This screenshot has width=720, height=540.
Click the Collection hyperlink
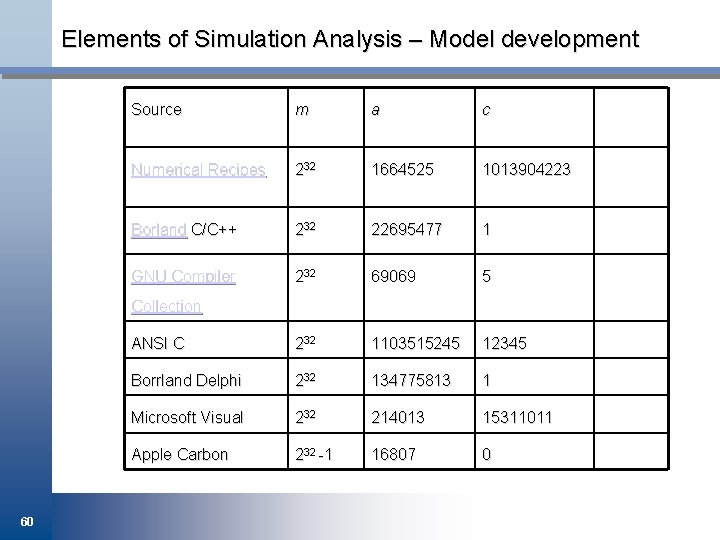(x=166, y=306)
